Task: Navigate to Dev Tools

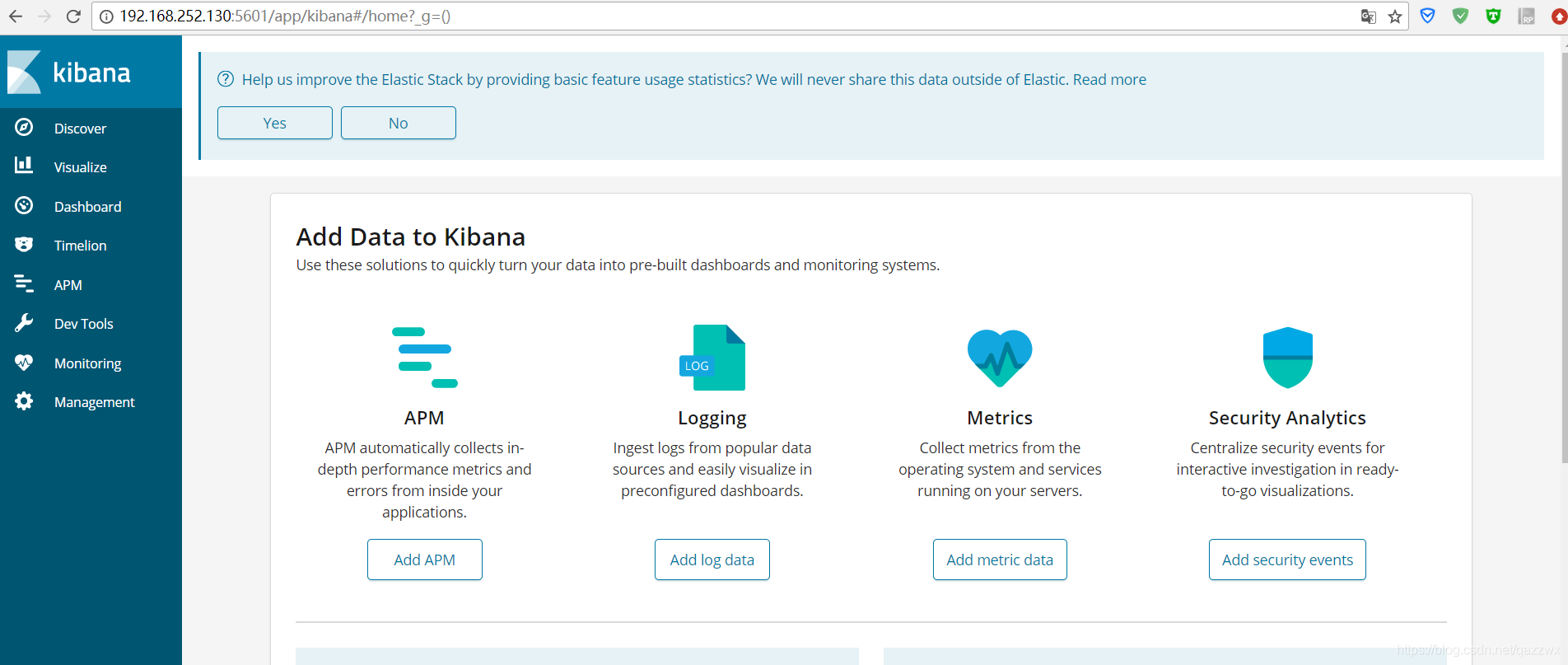Action: [84, 324]
